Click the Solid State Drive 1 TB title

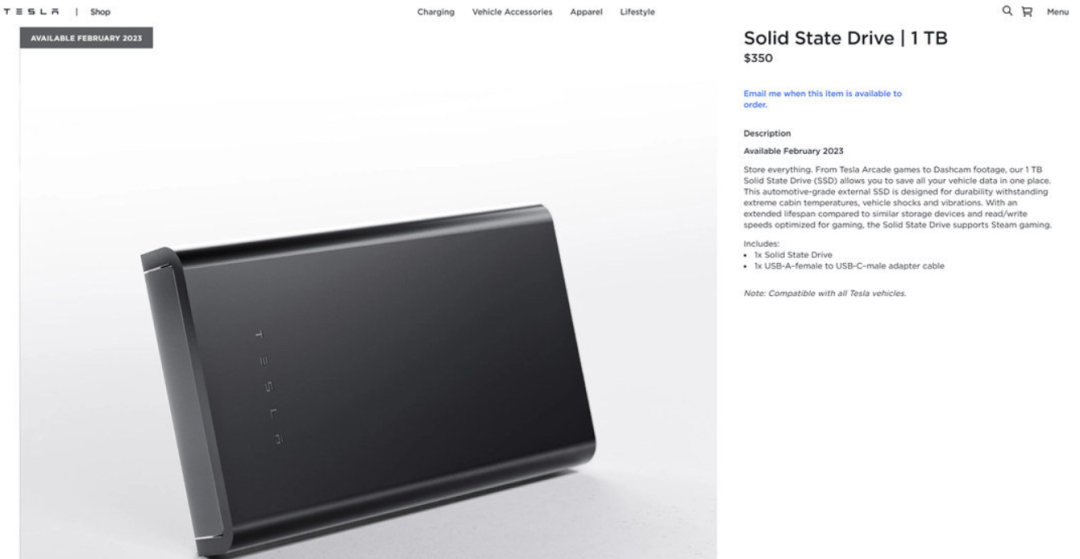coord(845,38)
